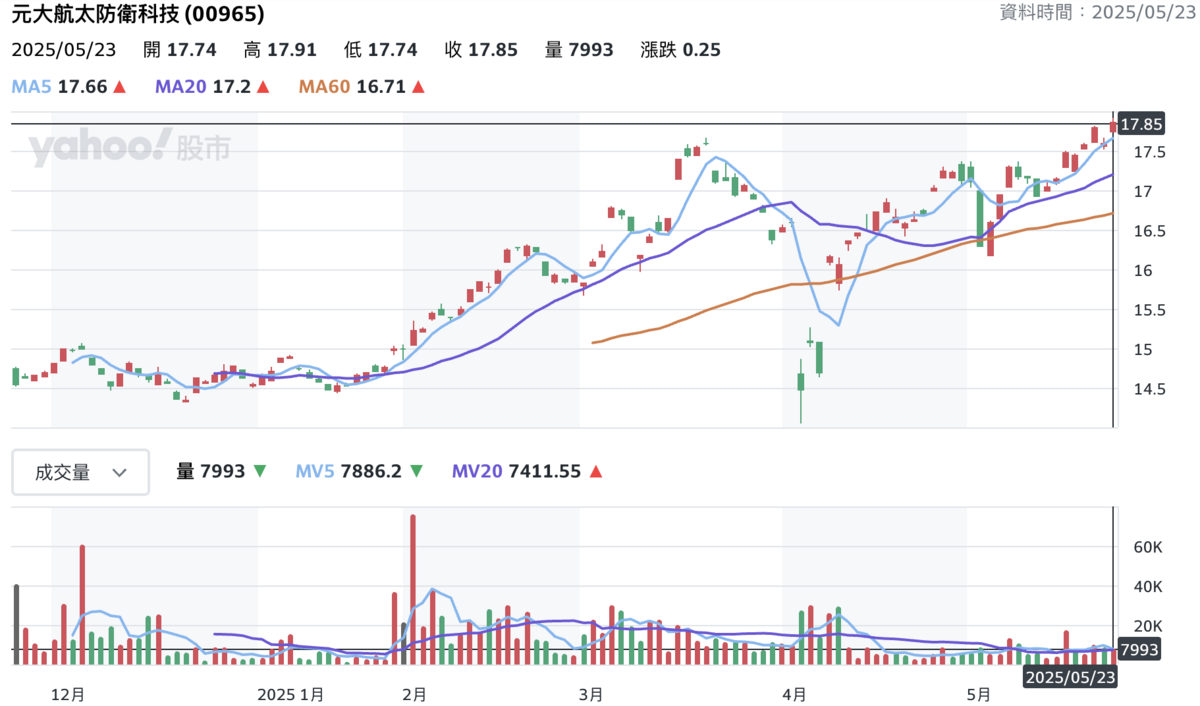Select the MV5 volume average legend
1200x706 pixels.
coord(315,471)
